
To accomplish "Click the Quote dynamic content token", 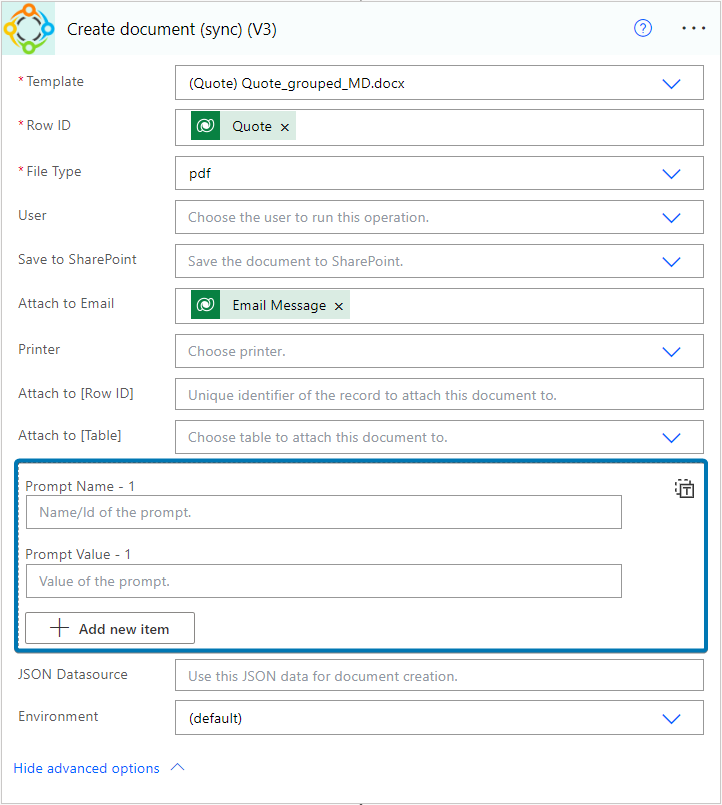I will (x=243, y=126).
